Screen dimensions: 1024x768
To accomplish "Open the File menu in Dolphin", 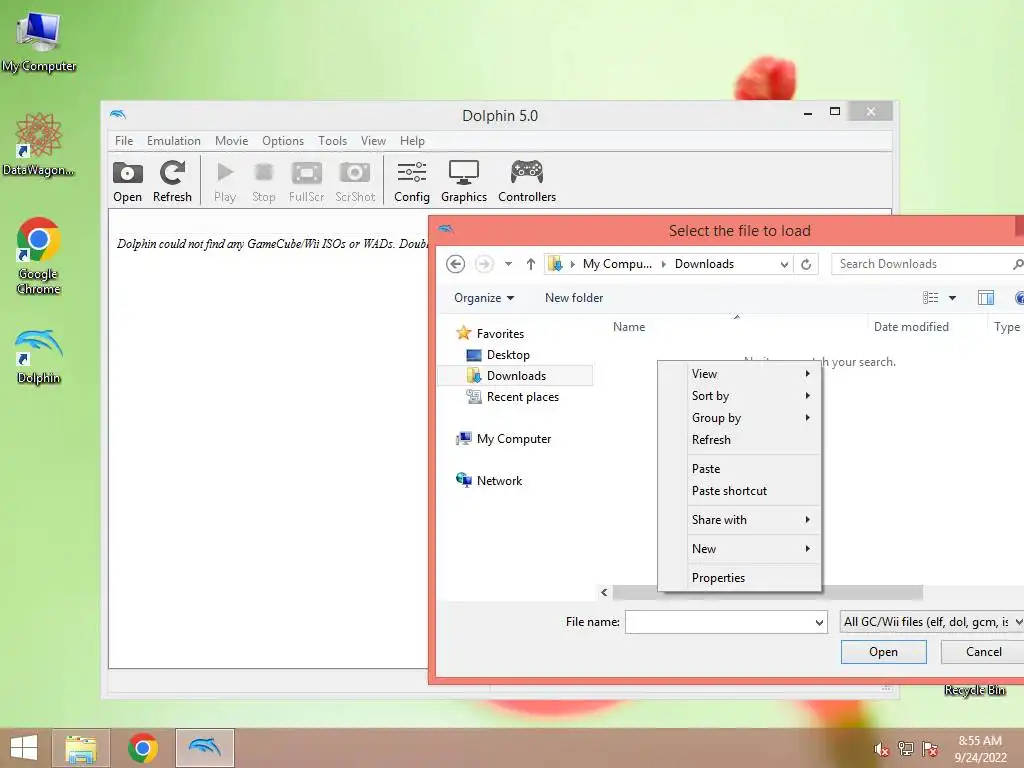I will point(124,140).
